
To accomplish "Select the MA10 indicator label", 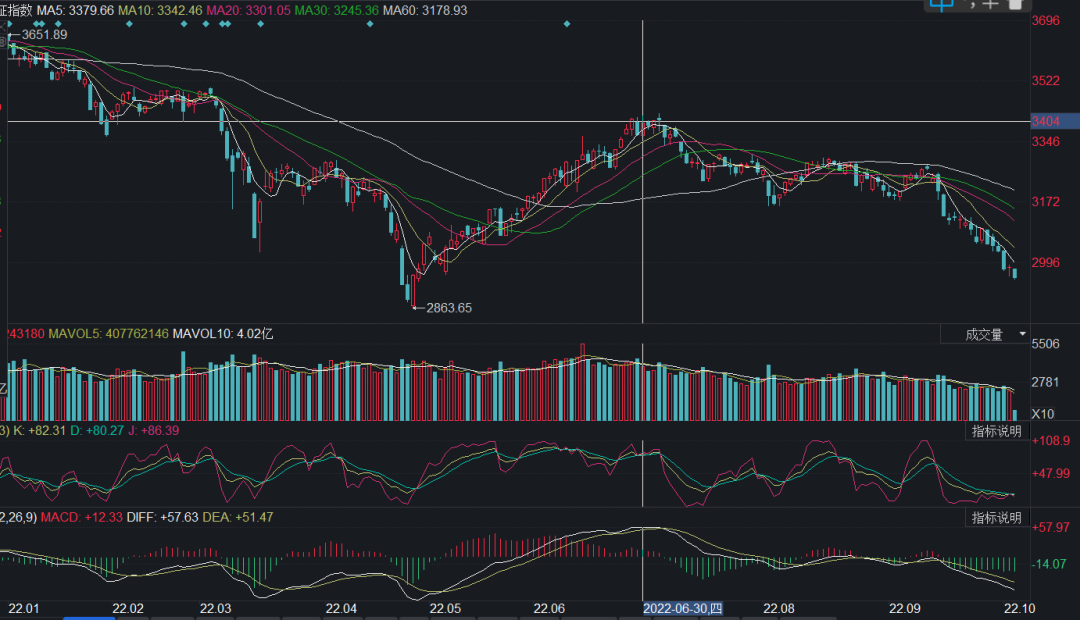I will click(174, 10).
